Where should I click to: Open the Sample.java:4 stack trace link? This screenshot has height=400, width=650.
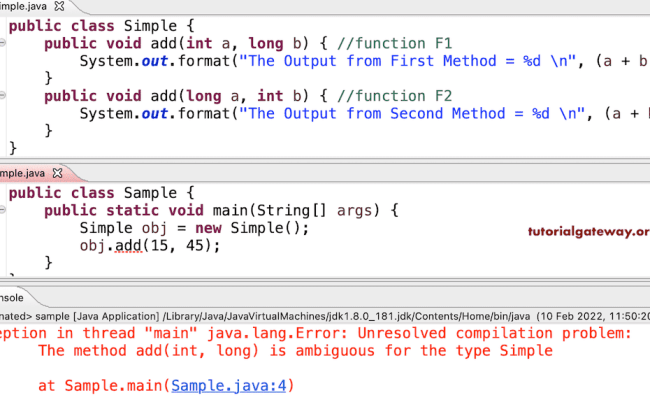[228, 386]
